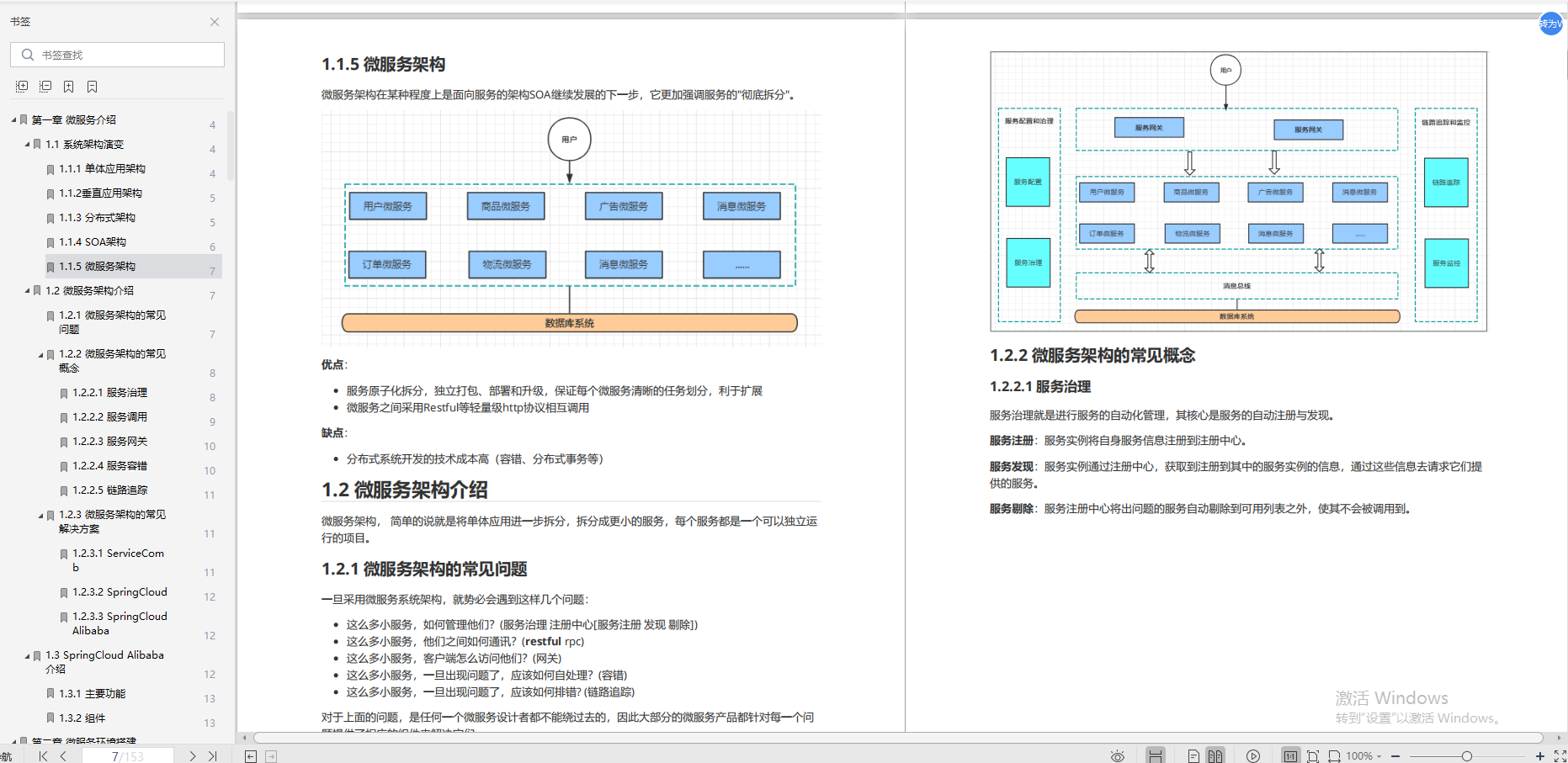Open bookmark 1.2.2.5 链路追踪
The image size is (1568, 763).
click(109, 490)
